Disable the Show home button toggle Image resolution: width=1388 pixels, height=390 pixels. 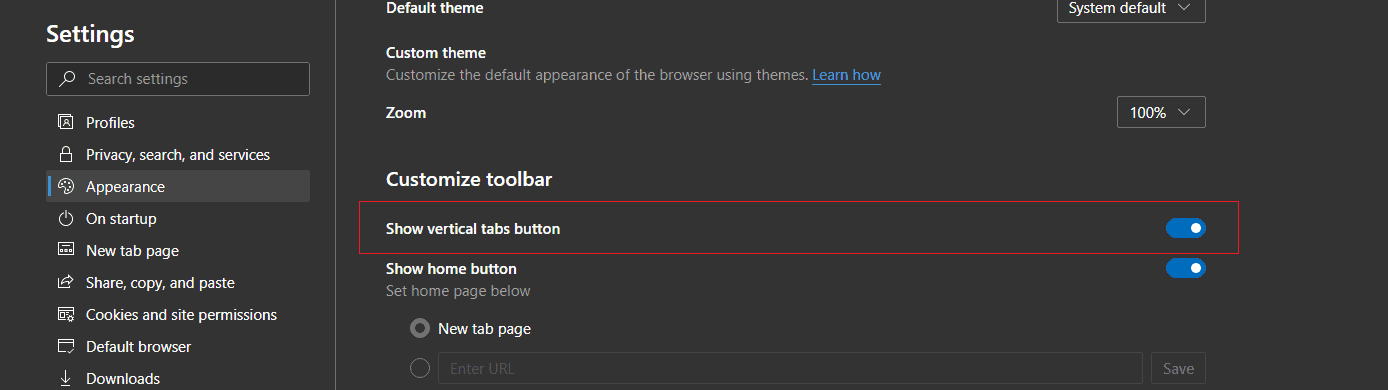1185,268
